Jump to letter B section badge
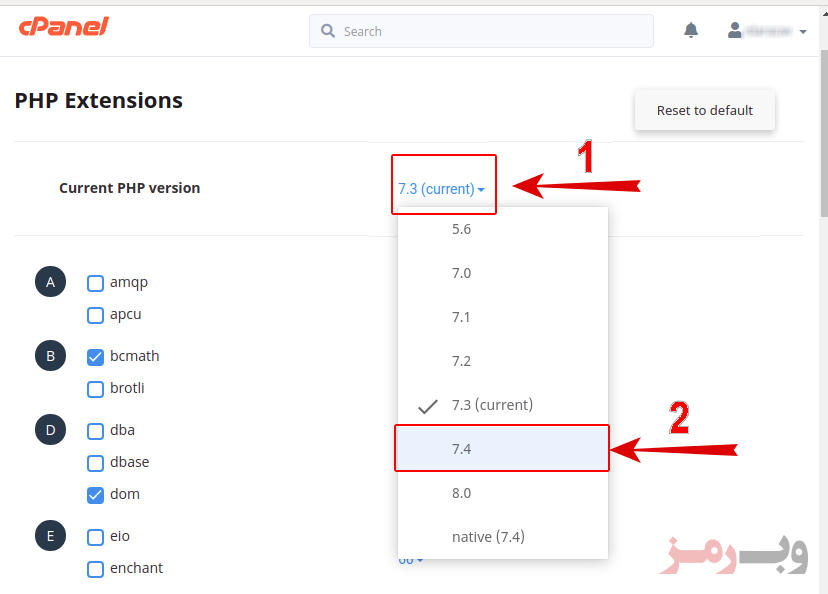Image resolution: width=828 pixels, height=594 pixels. (x=51, y=355)
